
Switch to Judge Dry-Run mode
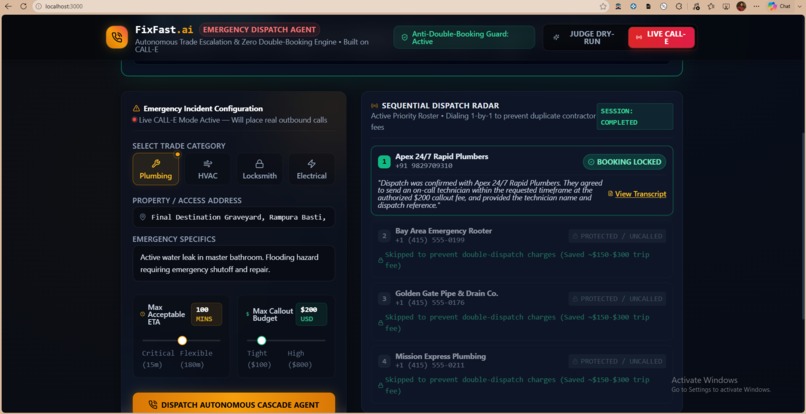coord(585,38)
